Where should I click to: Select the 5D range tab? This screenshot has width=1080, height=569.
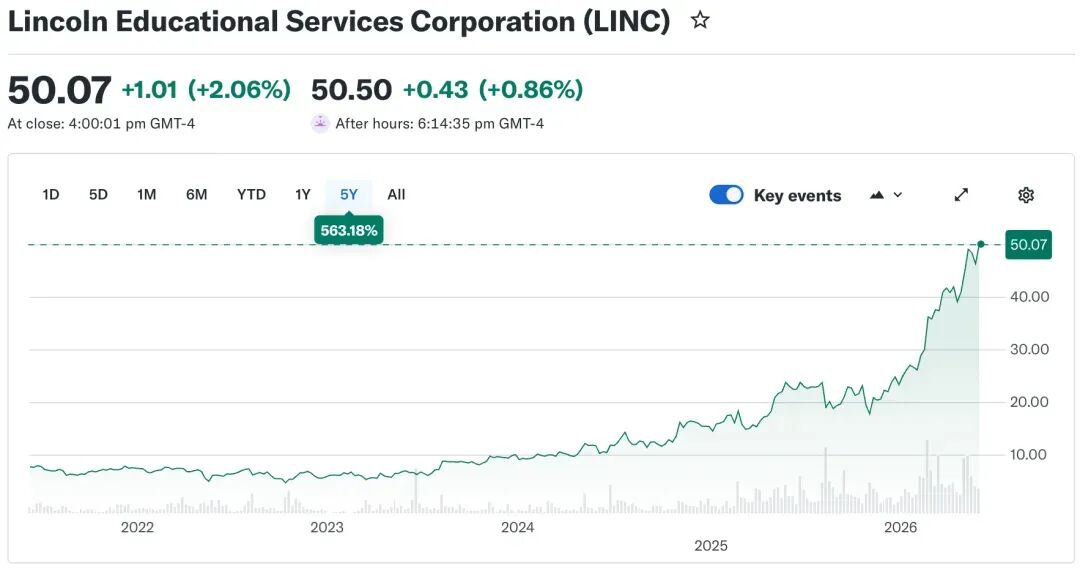[98, 194]
